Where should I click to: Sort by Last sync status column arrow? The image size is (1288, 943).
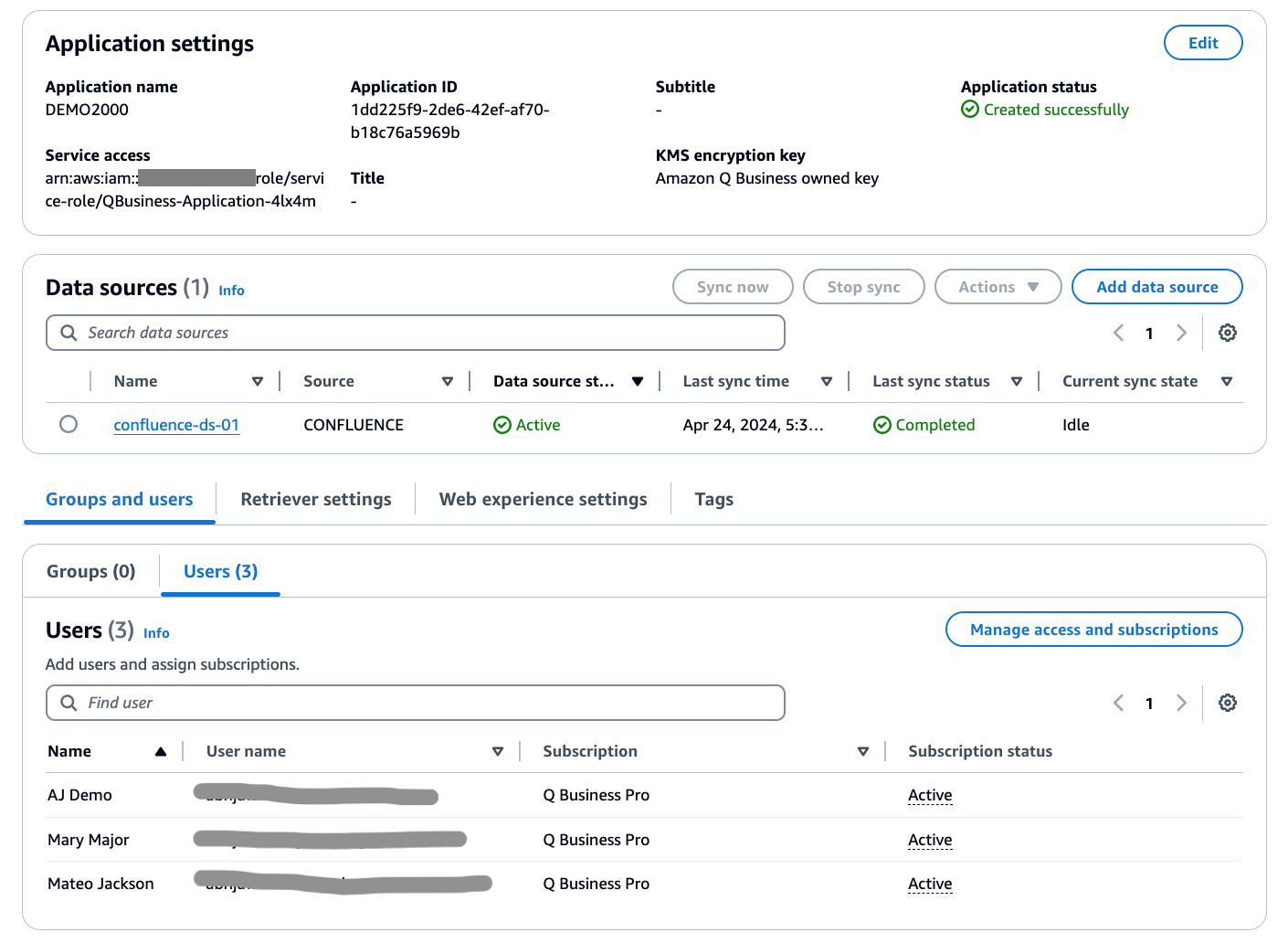coord(1017,382)
